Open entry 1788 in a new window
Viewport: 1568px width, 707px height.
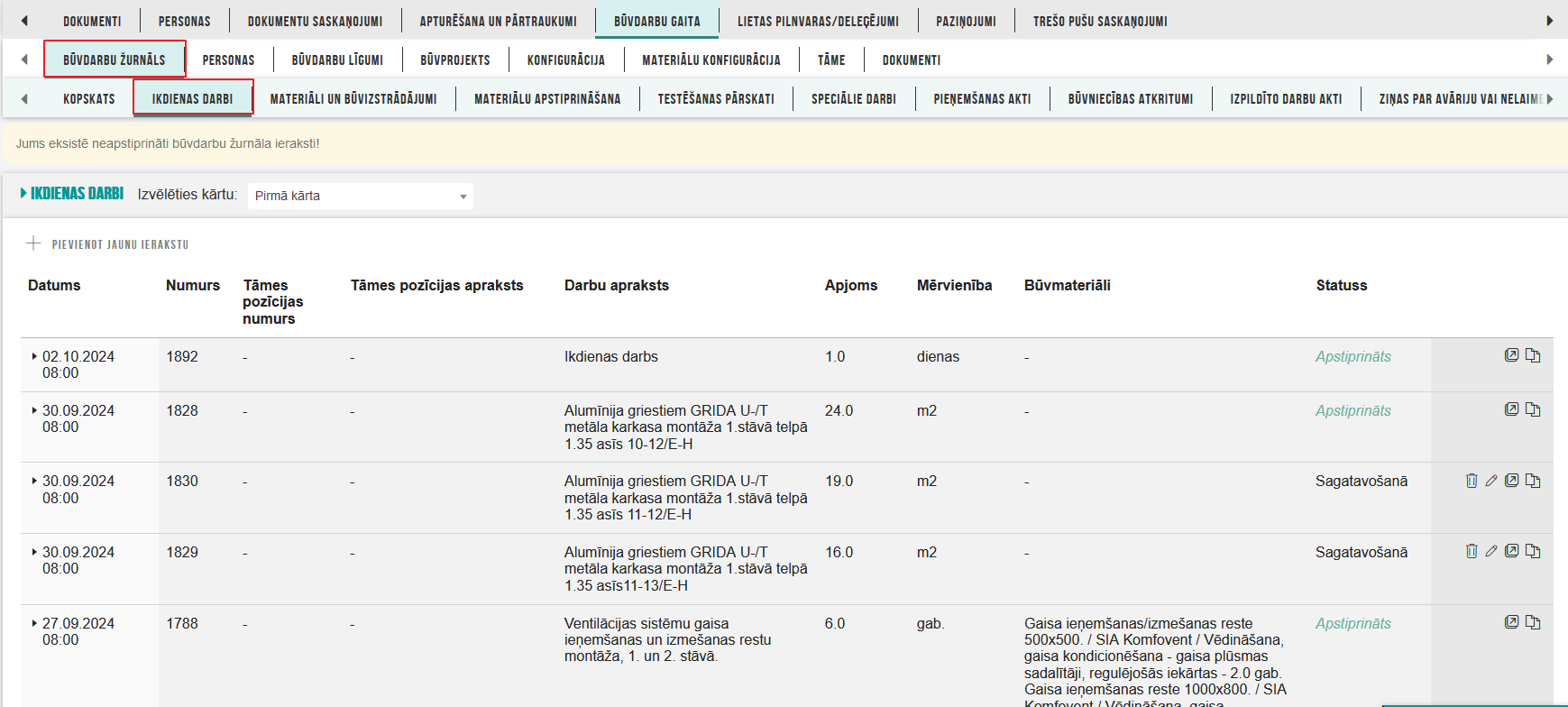coord(1512,622)
